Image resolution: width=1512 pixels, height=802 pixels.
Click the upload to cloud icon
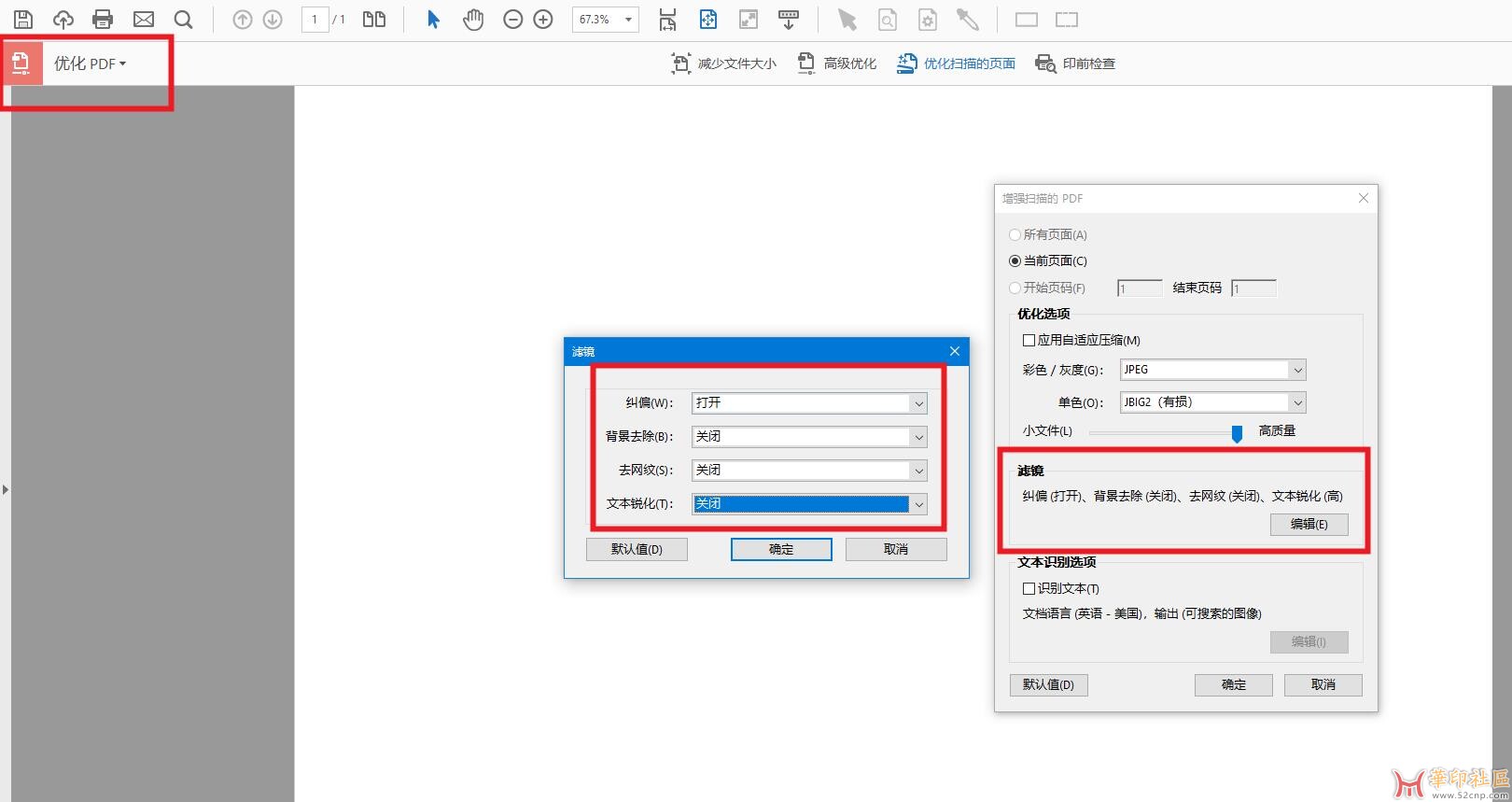(63, 20)
